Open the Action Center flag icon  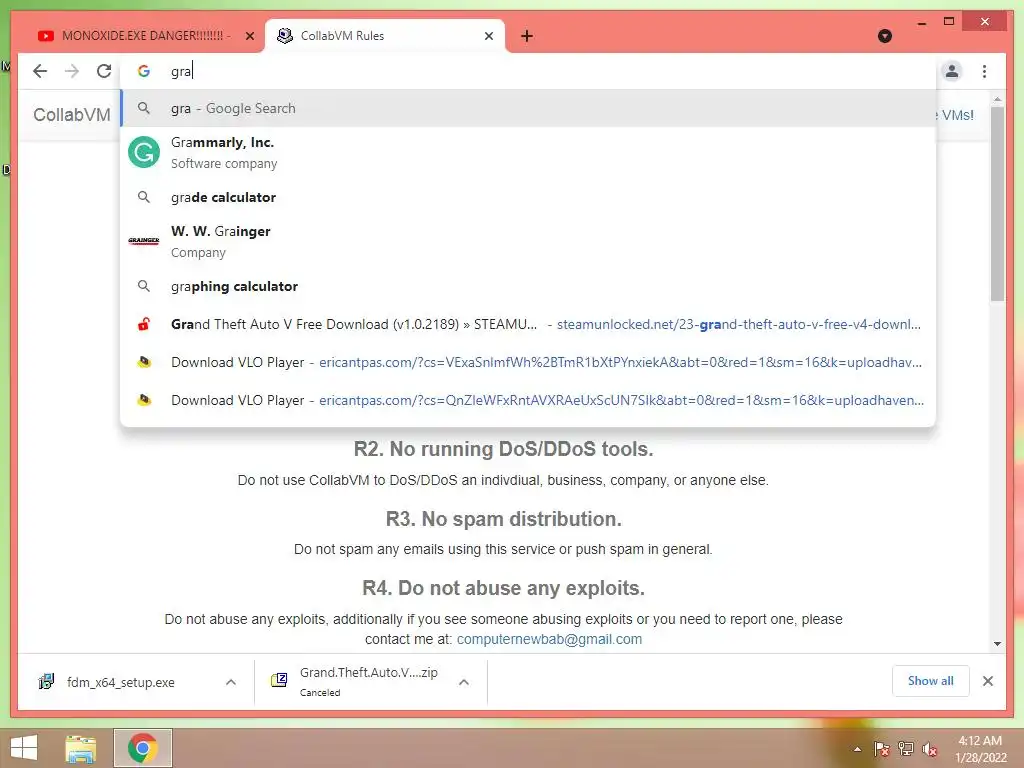(881, 749)
